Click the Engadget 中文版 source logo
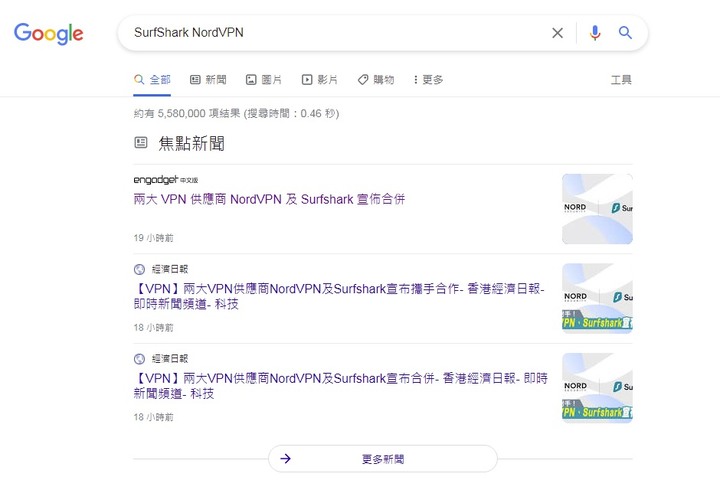 point(166,180)
